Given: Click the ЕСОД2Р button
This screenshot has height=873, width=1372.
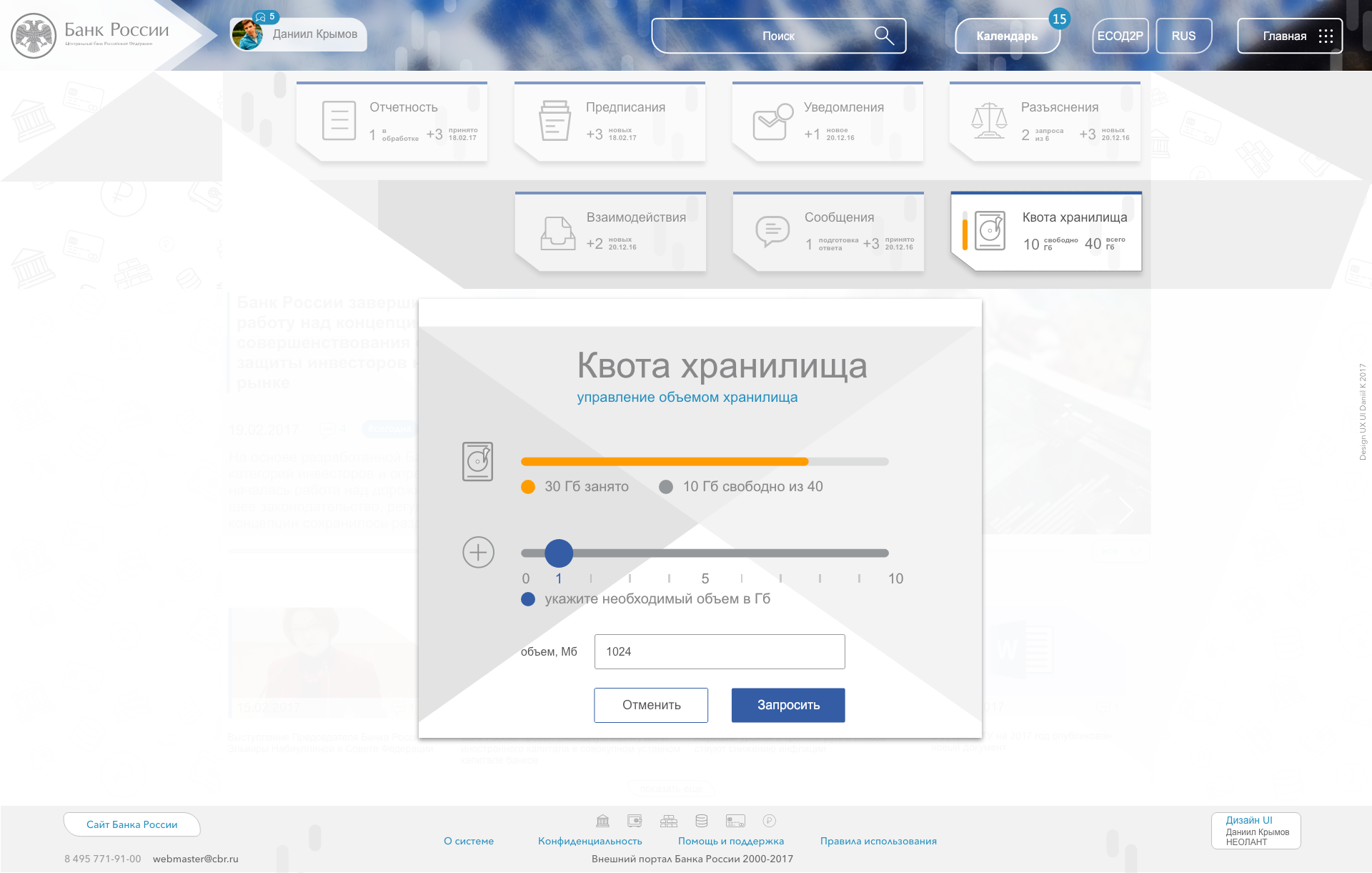Looking at the screenshot, I should point(1120,36).
